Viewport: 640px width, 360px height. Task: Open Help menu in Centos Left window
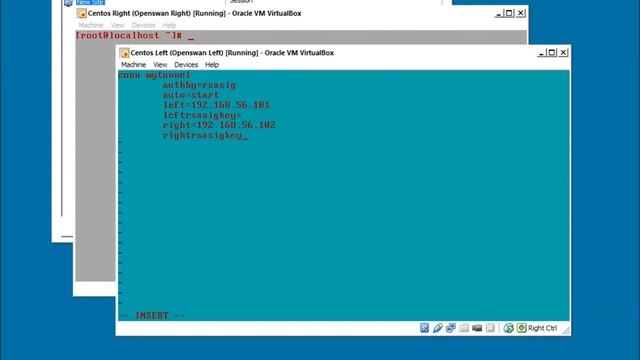tap(212, 65)
